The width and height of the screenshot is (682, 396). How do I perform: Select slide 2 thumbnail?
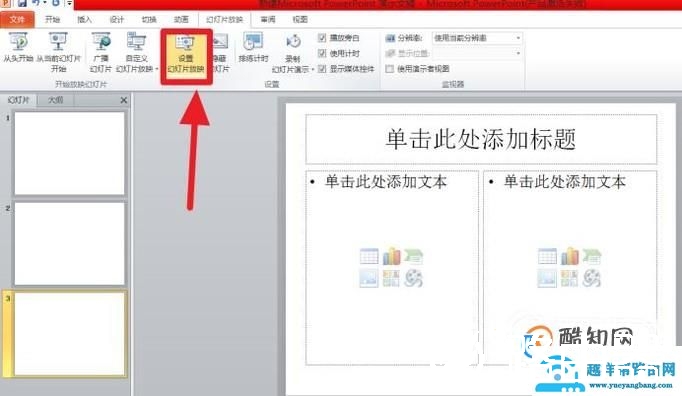pos(70,243)
